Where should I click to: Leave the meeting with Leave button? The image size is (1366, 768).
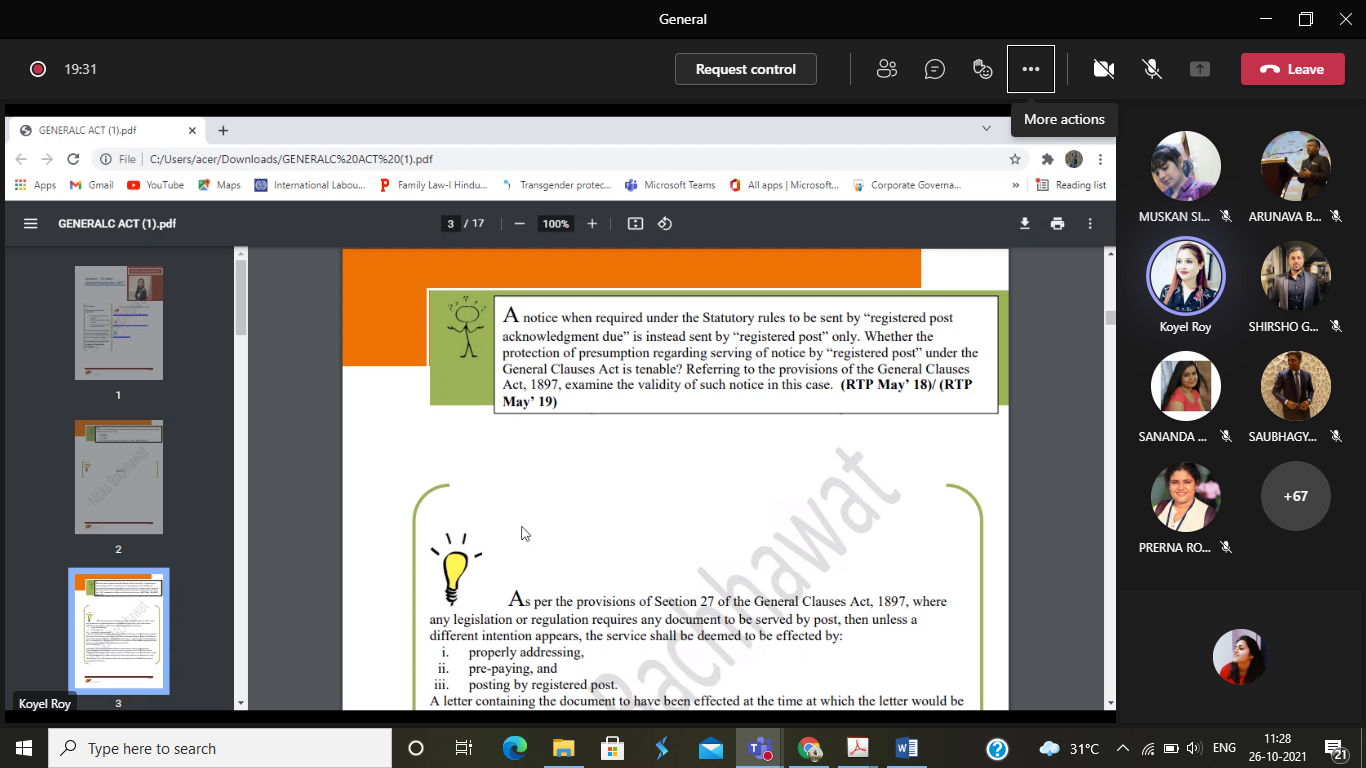coord(1292,69)
